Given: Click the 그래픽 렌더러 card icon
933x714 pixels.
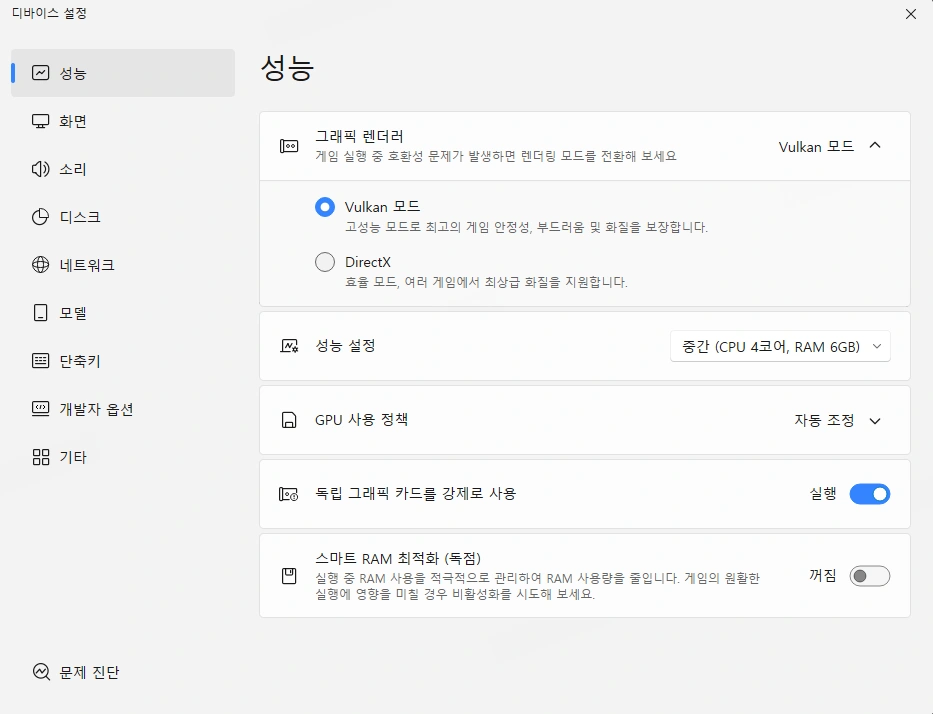Looking at the screenshot, I should point(289,146).
